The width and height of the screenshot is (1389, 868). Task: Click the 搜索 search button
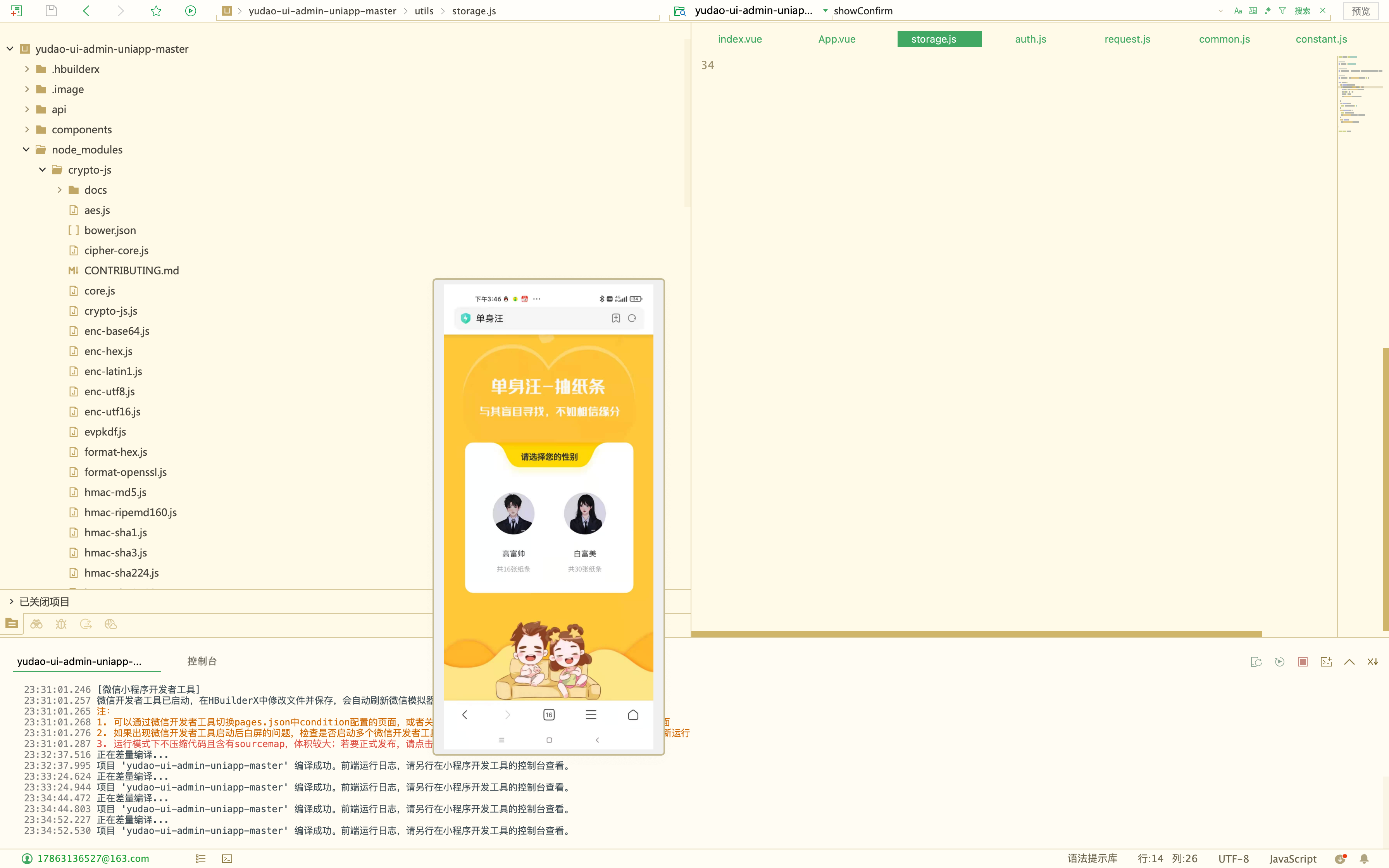pyautogui.click(x=1302, y=11)
